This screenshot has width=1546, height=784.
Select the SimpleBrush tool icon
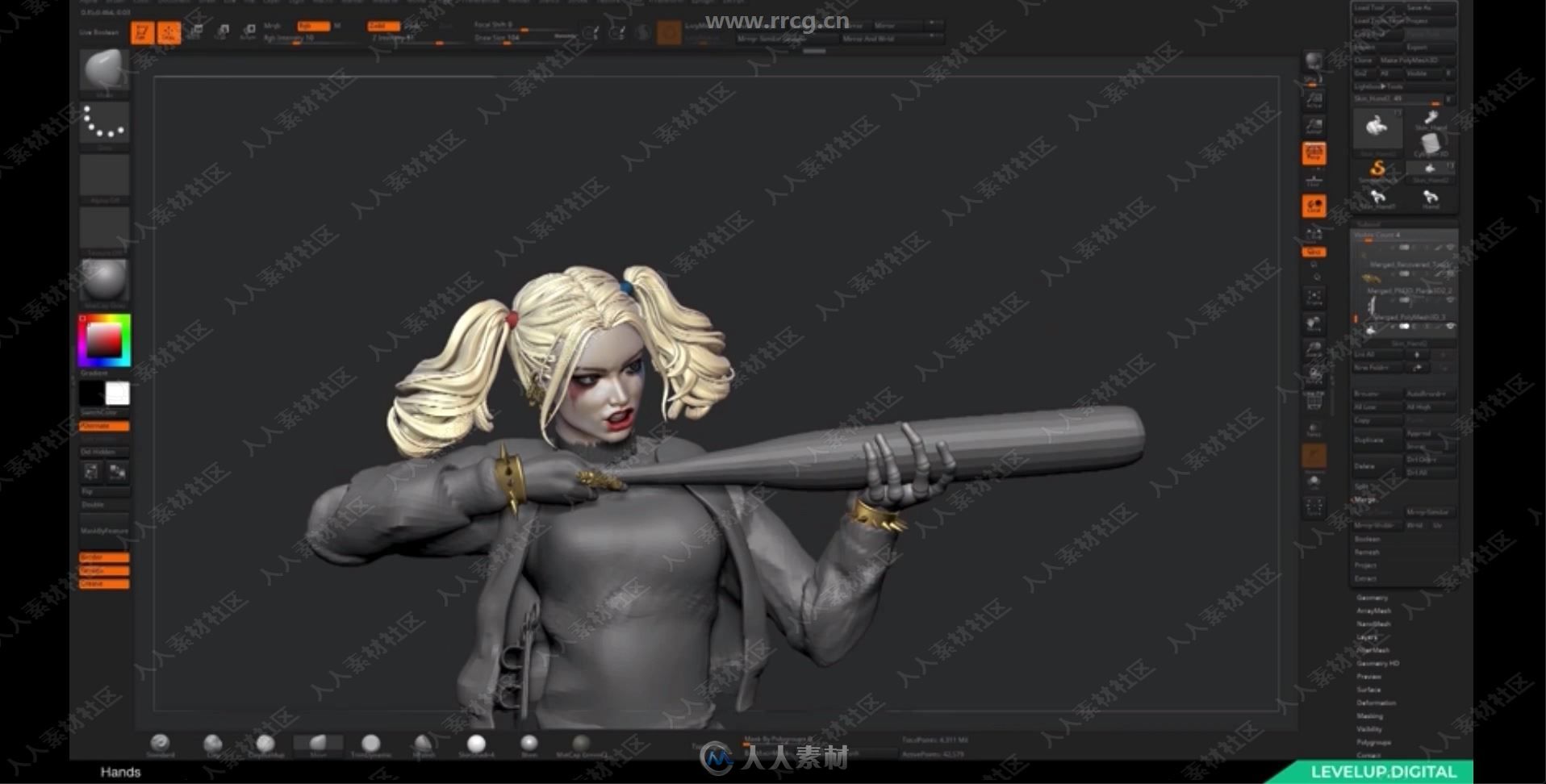click(x=1377, y=170)
